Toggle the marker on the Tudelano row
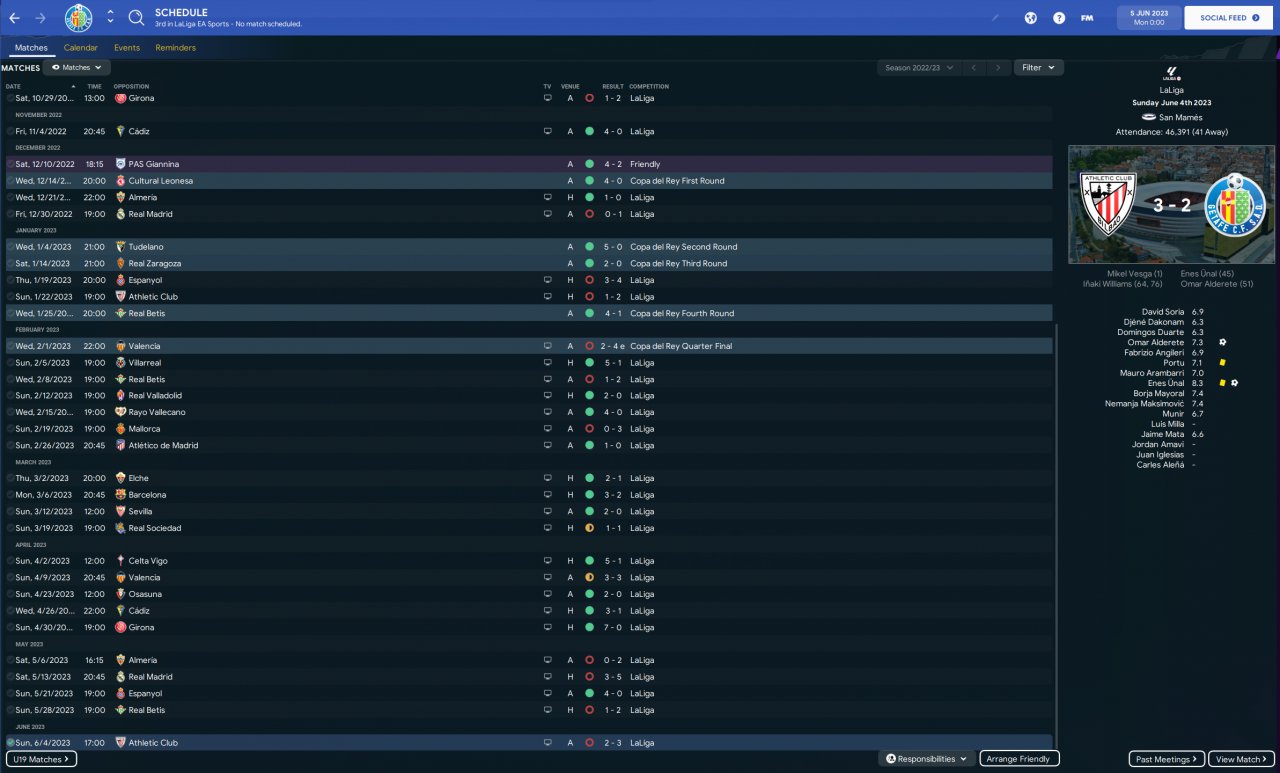 coord(10,247)
